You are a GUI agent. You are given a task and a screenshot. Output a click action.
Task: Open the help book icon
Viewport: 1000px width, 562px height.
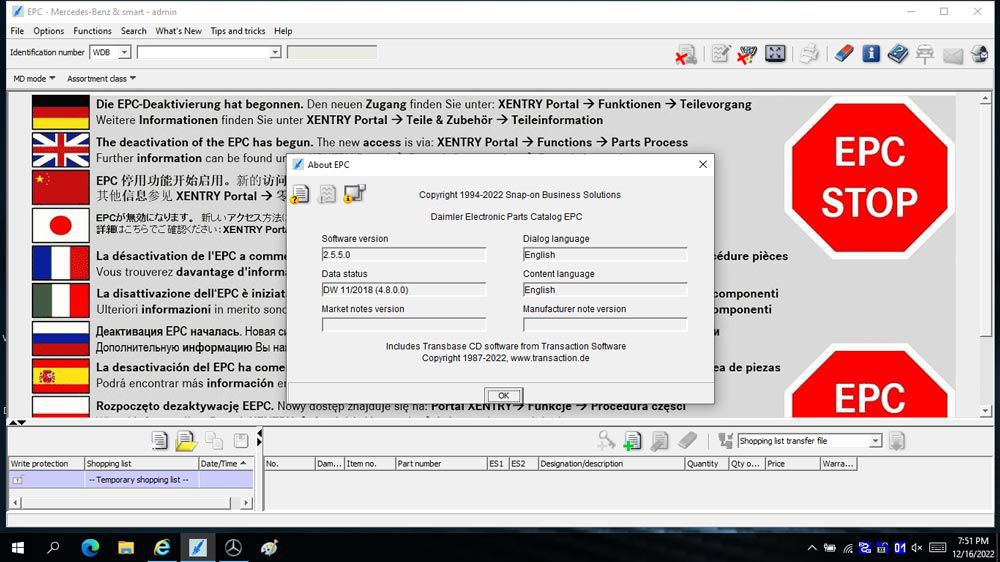[x=898, y=54]
